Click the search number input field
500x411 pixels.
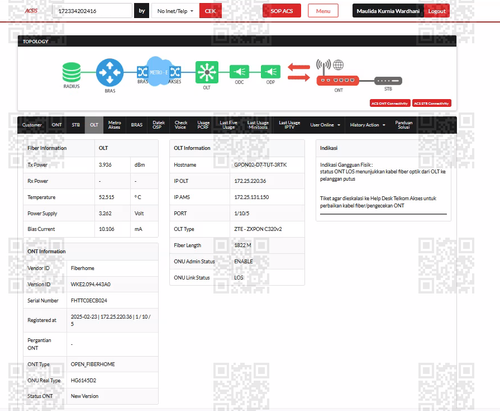[92, 11]
